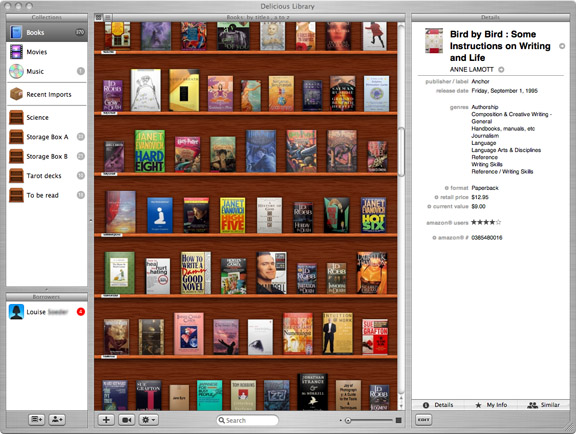This screenshot has height=434, width=576.
Task: Select the Sue Grafton red cover book
Action: (x=375, y=337)
